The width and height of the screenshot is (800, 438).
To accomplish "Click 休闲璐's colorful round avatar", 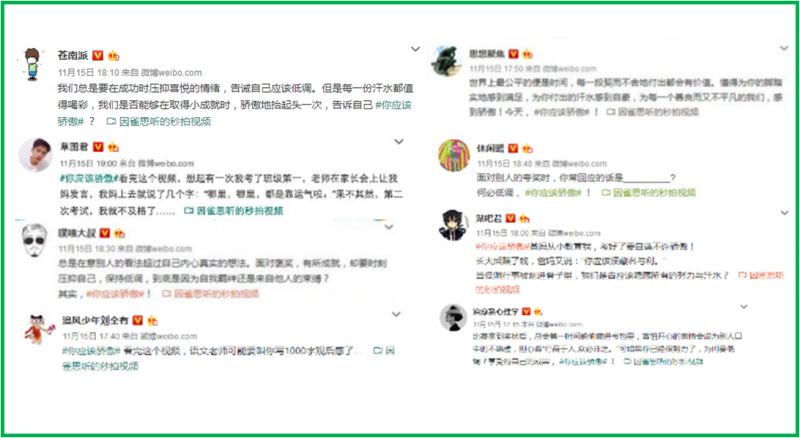I will pyautogui.click(x=454, y=155).
